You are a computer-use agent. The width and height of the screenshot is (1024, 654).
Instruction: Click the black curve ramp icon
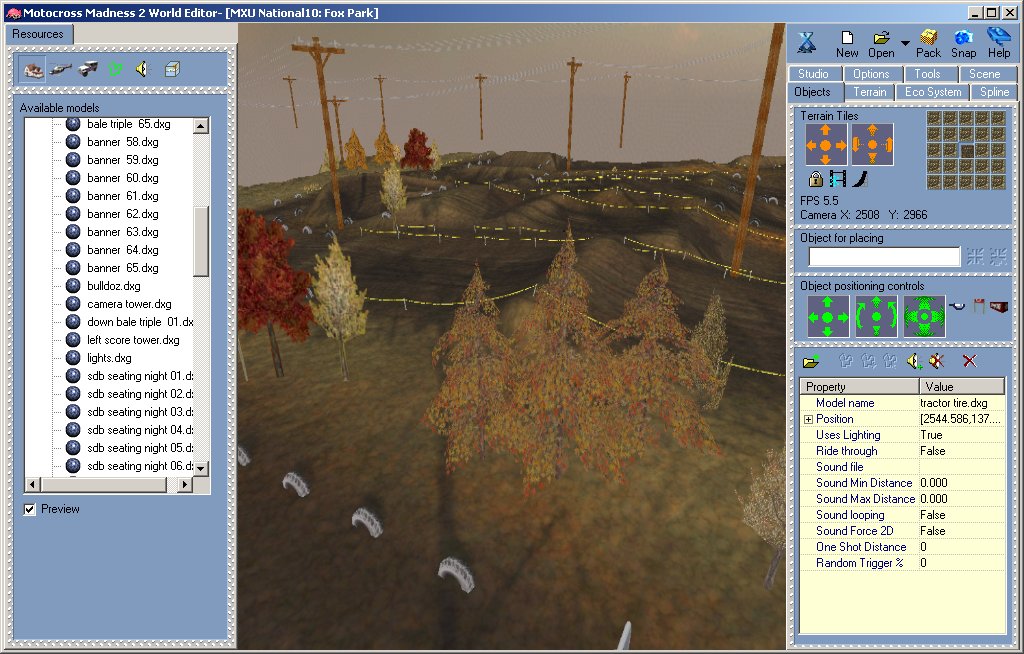[x=859, y=178]
